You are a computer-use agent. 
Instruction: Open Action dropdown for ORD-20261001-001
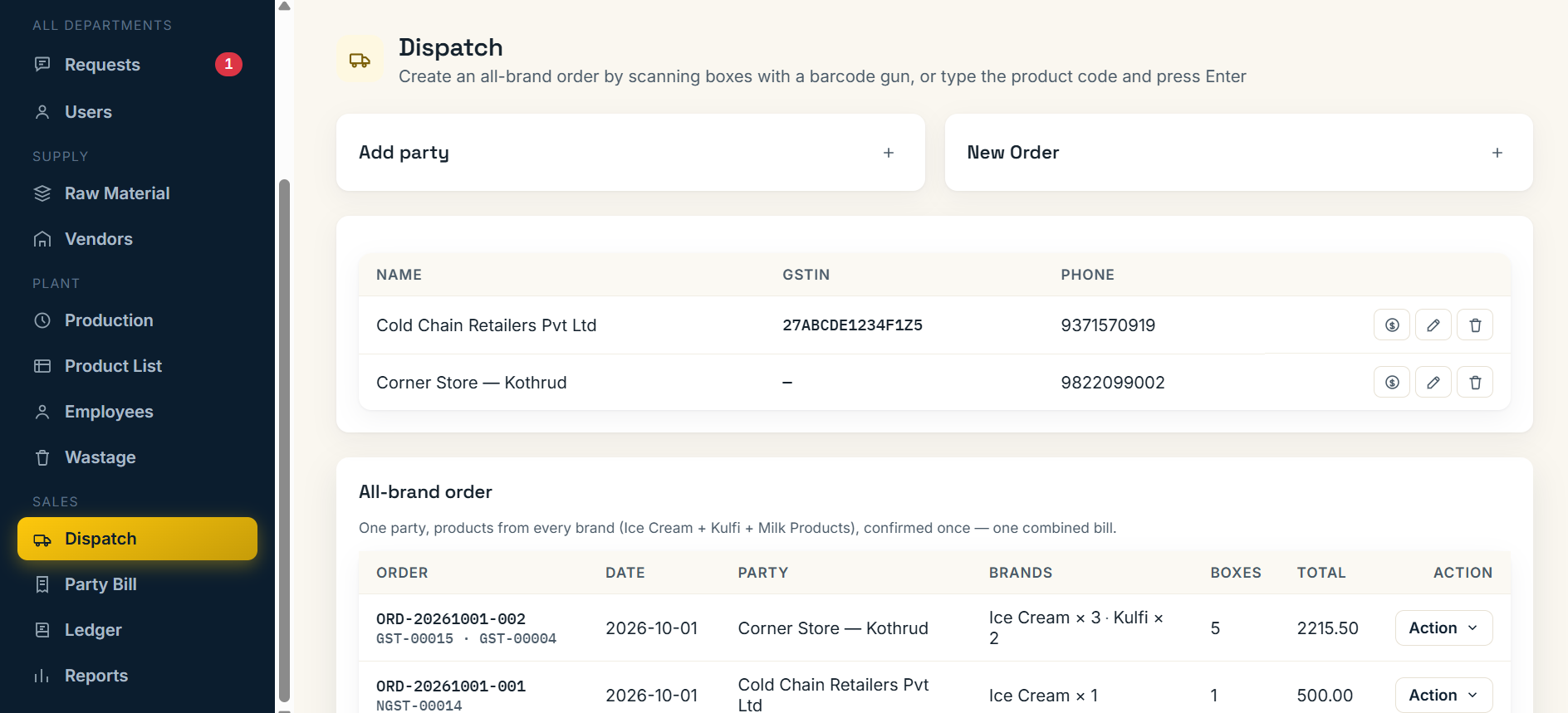[x=1443, y=696]
